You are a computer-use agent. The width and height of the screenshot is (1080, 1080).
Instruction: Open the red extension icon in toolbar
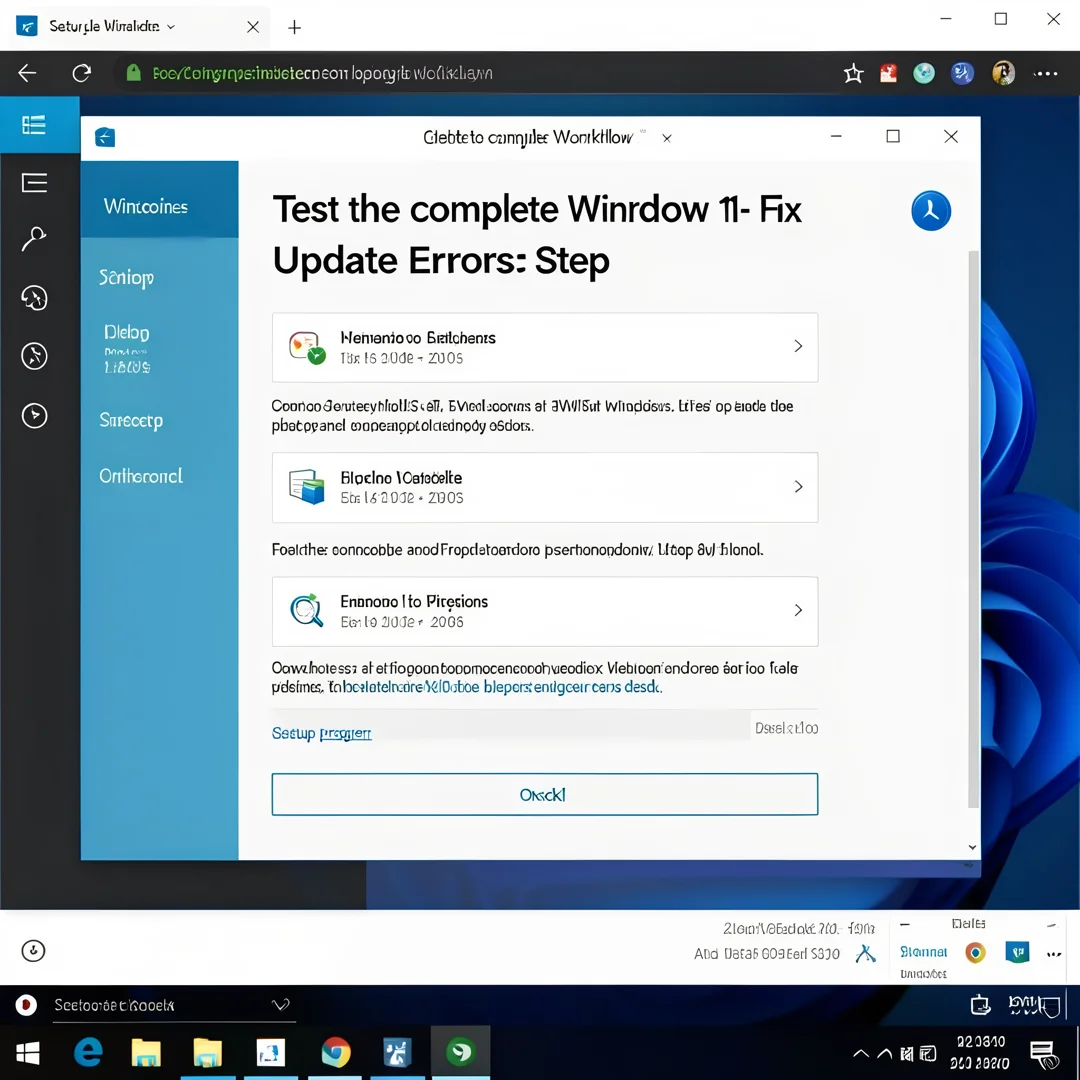889,73
